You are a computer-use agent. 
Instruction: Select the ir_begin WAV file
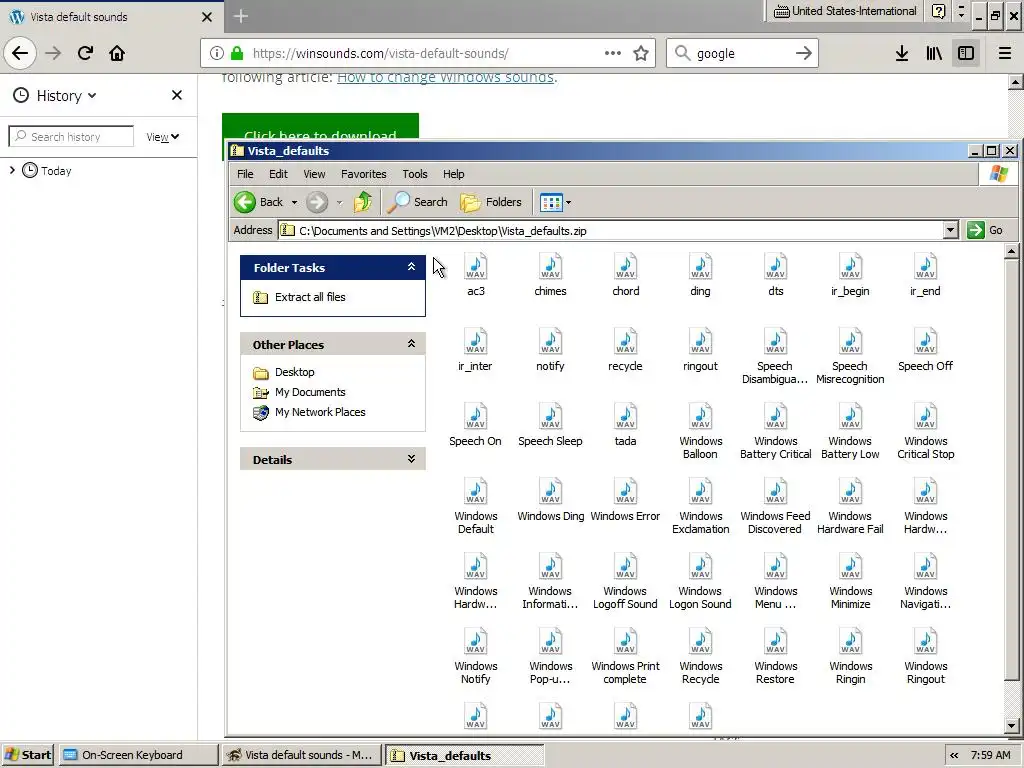(x=850, y=274)
